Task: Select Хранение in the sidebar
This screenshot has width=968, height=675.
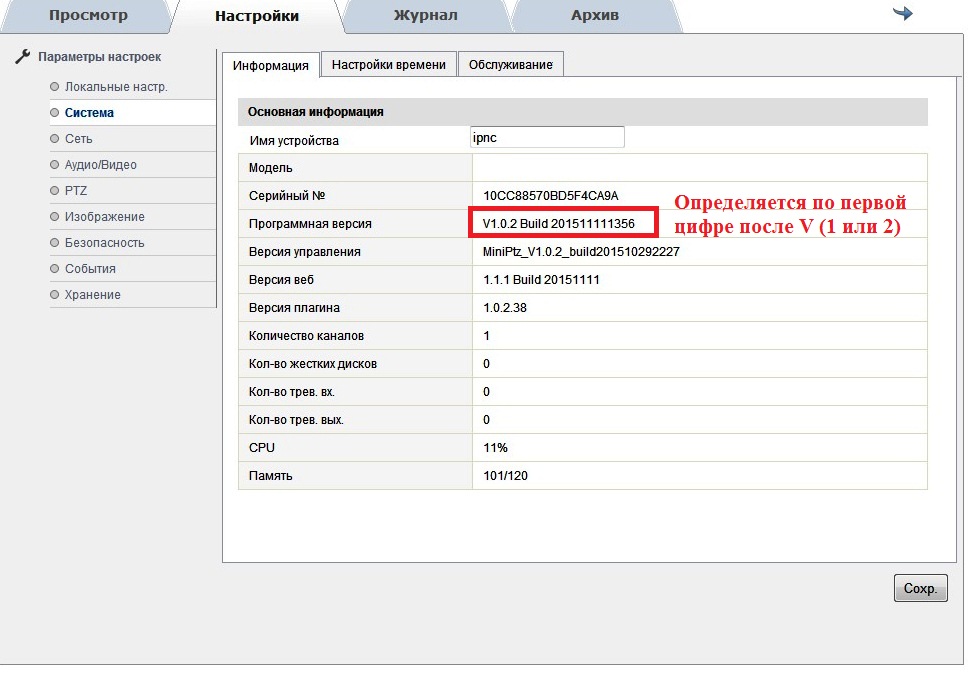Action: (92, 295)
